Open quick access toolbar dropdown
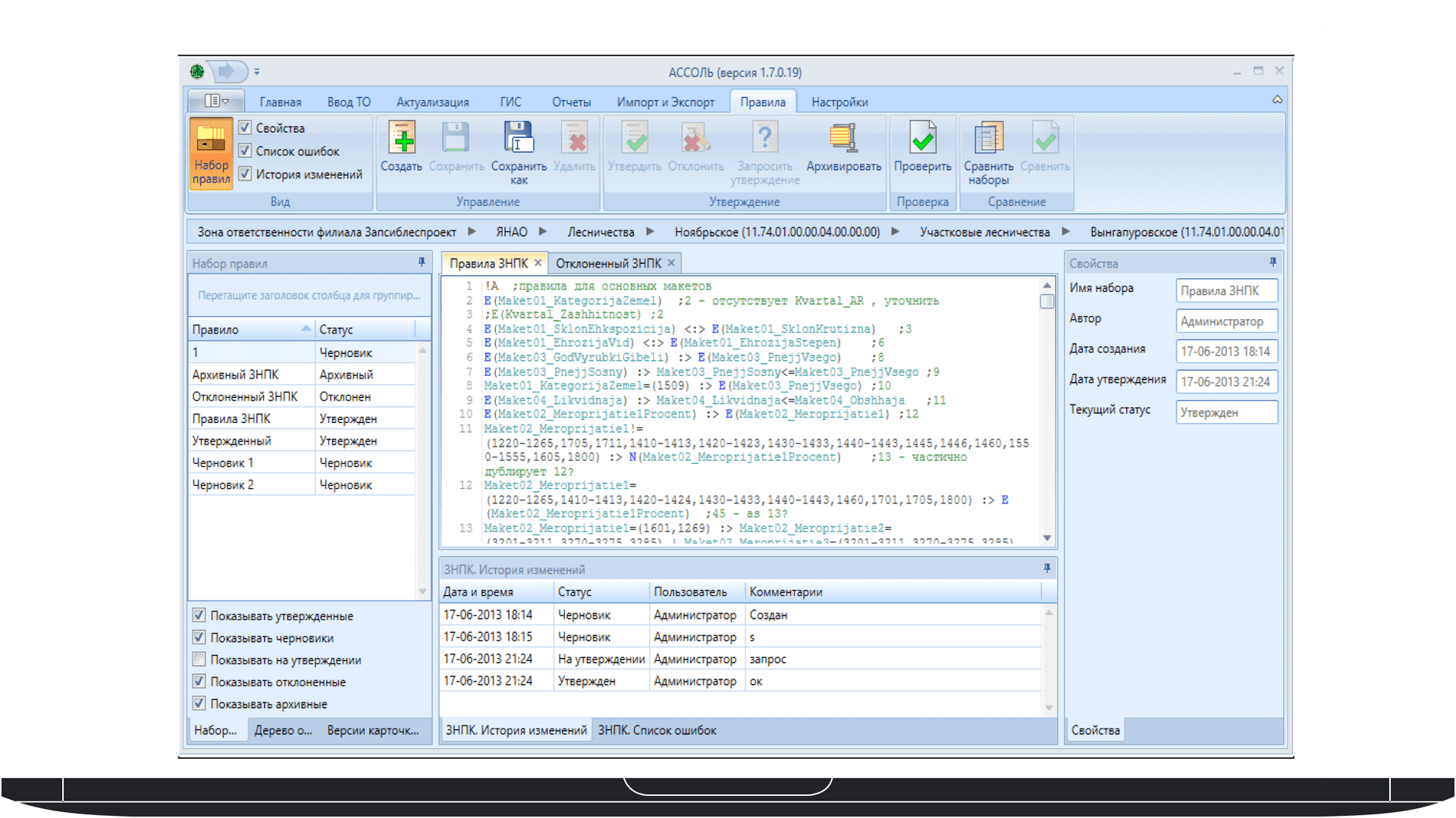1456x818 pixels. click(x=257, y=72)
